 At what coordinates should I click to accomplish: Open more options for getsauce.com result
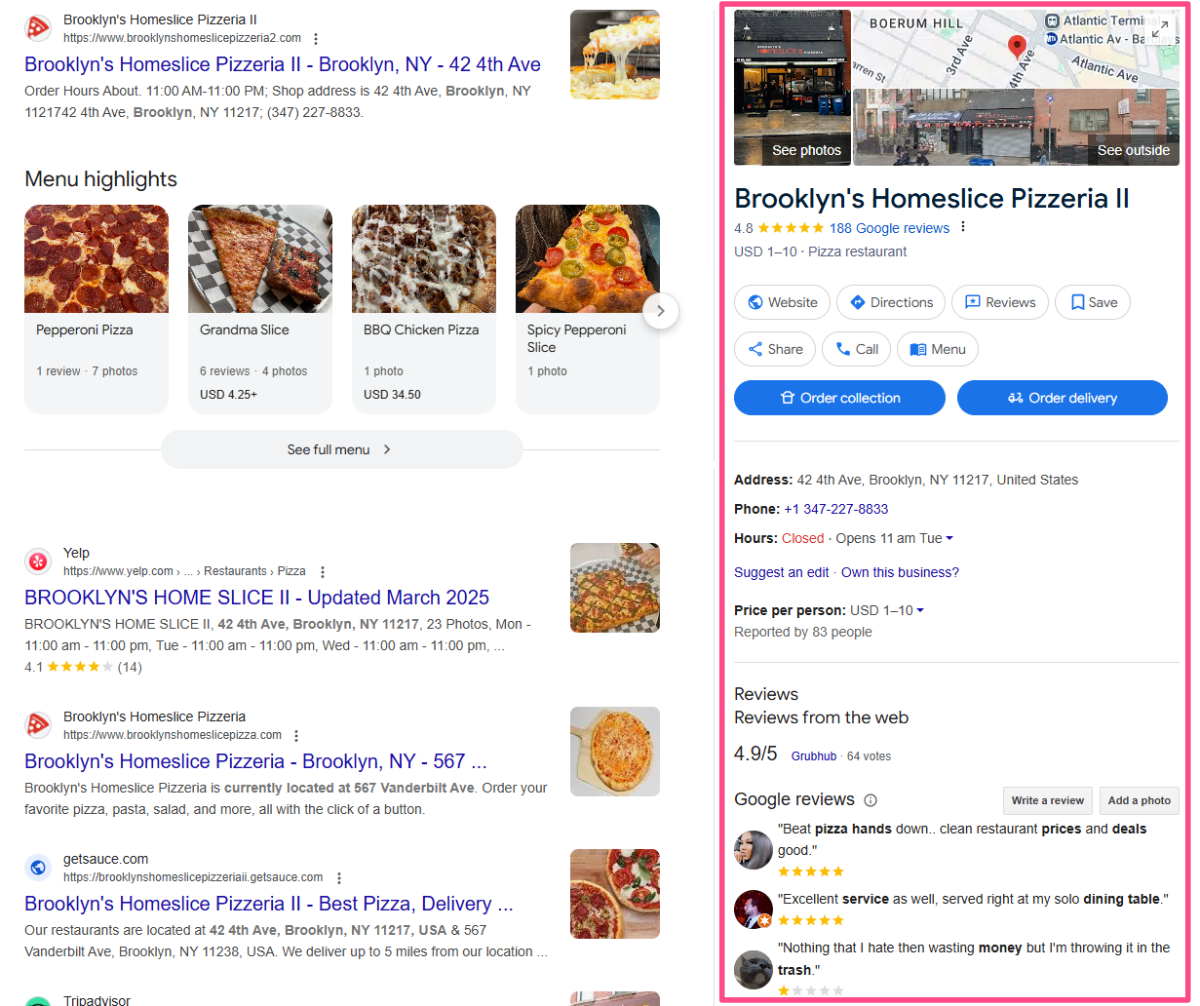pos(339,878)
